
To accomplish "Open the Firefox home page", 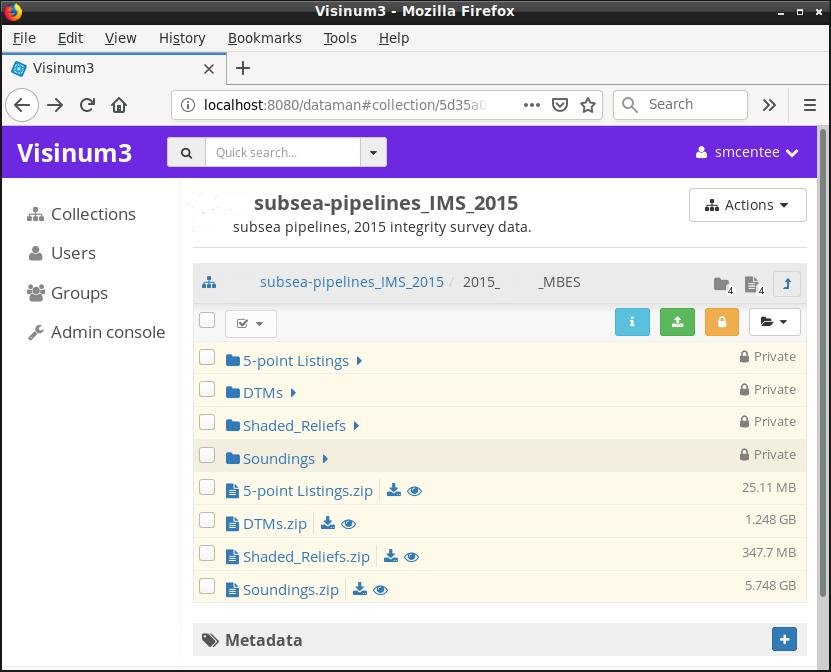I will [119, 105].
